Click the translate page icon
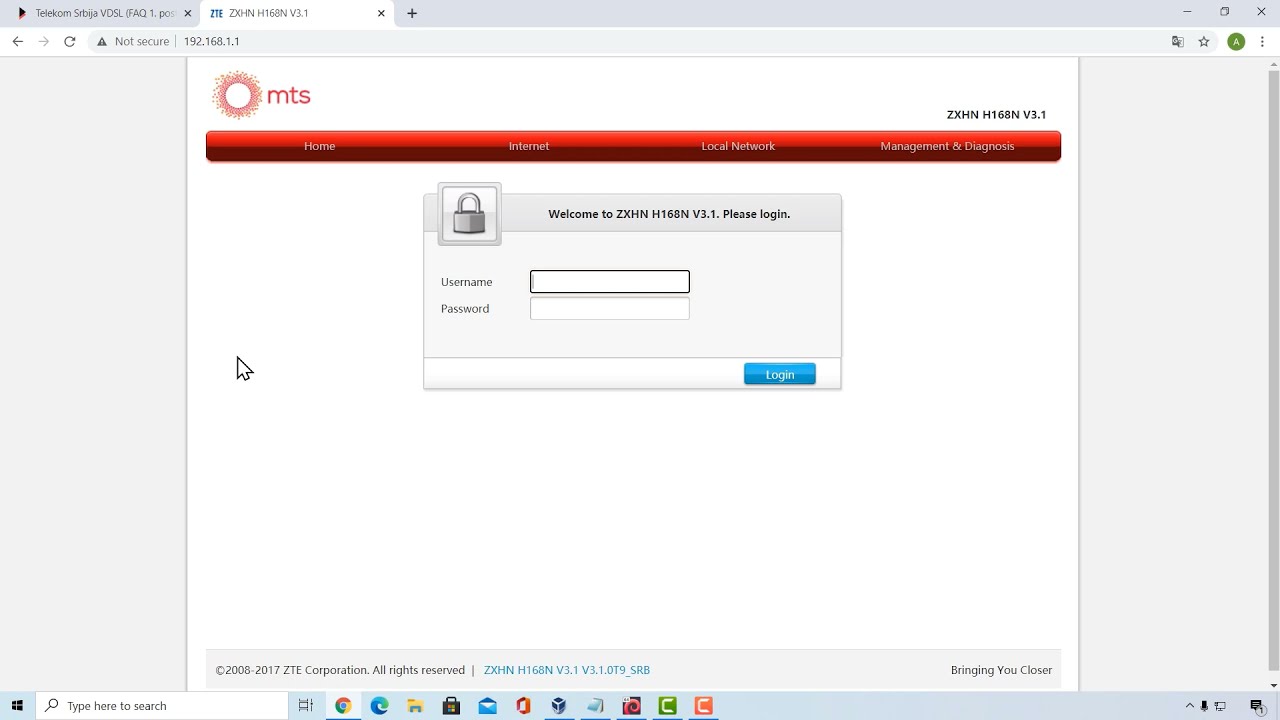Image resolution: width=1280 pixels, height=720 pixels. pos(1178,42)
